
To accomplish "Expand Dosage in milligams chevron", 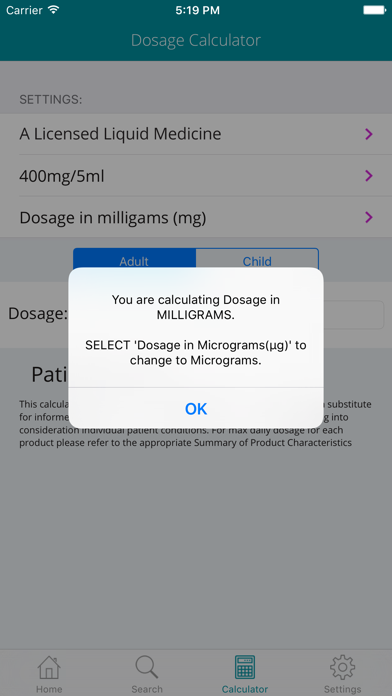I will 368,218.
